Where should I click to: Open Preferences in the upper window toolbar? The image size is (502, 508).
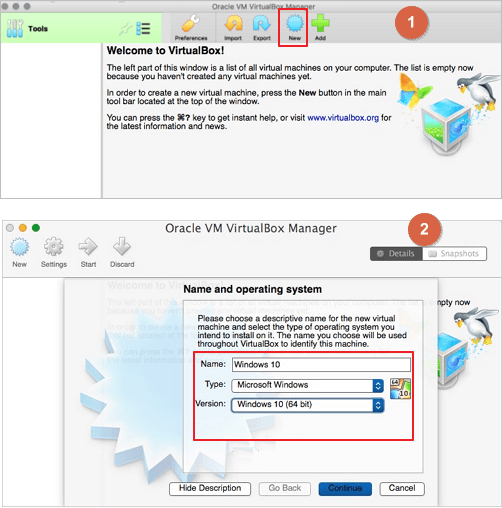point(191,28)
